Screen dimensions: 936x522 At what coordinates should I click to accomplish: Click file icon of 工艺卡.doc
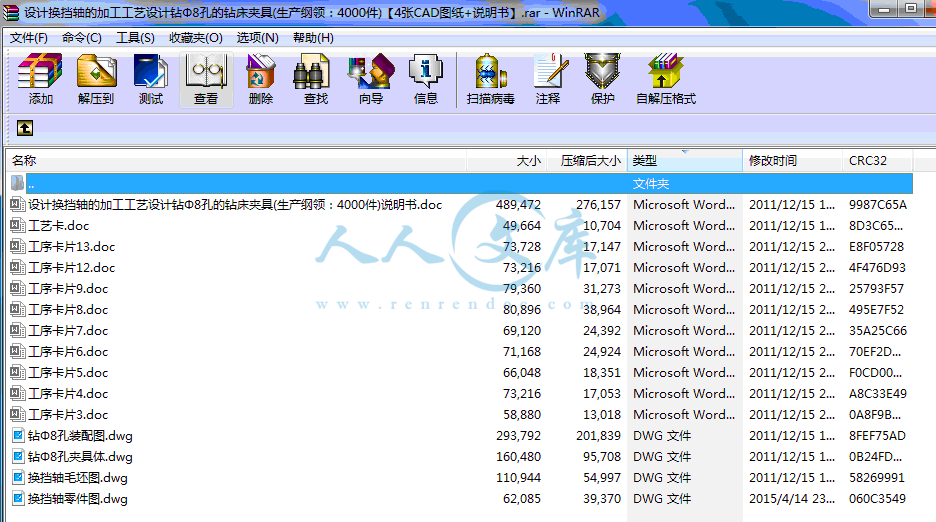(x=17, y=225)
